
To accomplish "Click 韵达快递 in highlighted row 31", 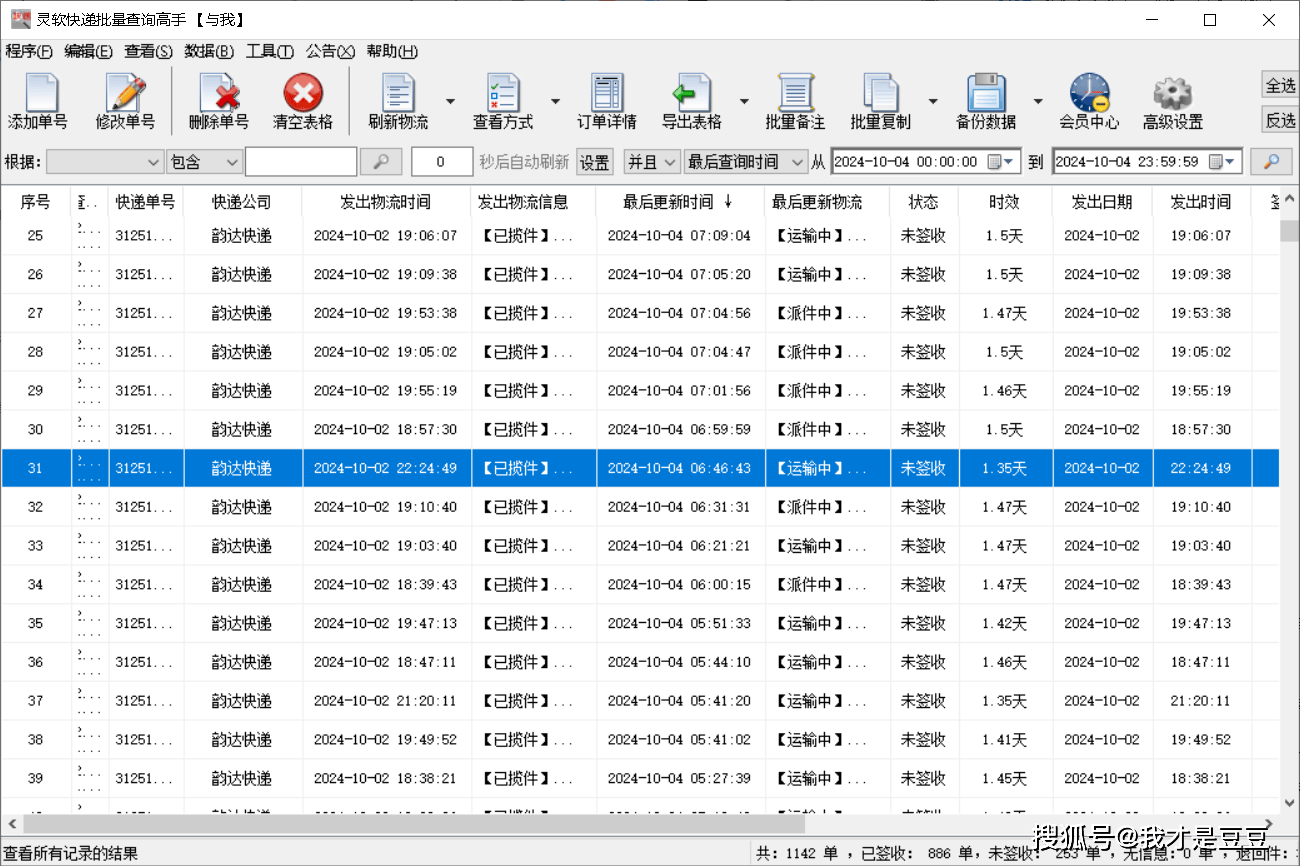I will tap(242, 468).
